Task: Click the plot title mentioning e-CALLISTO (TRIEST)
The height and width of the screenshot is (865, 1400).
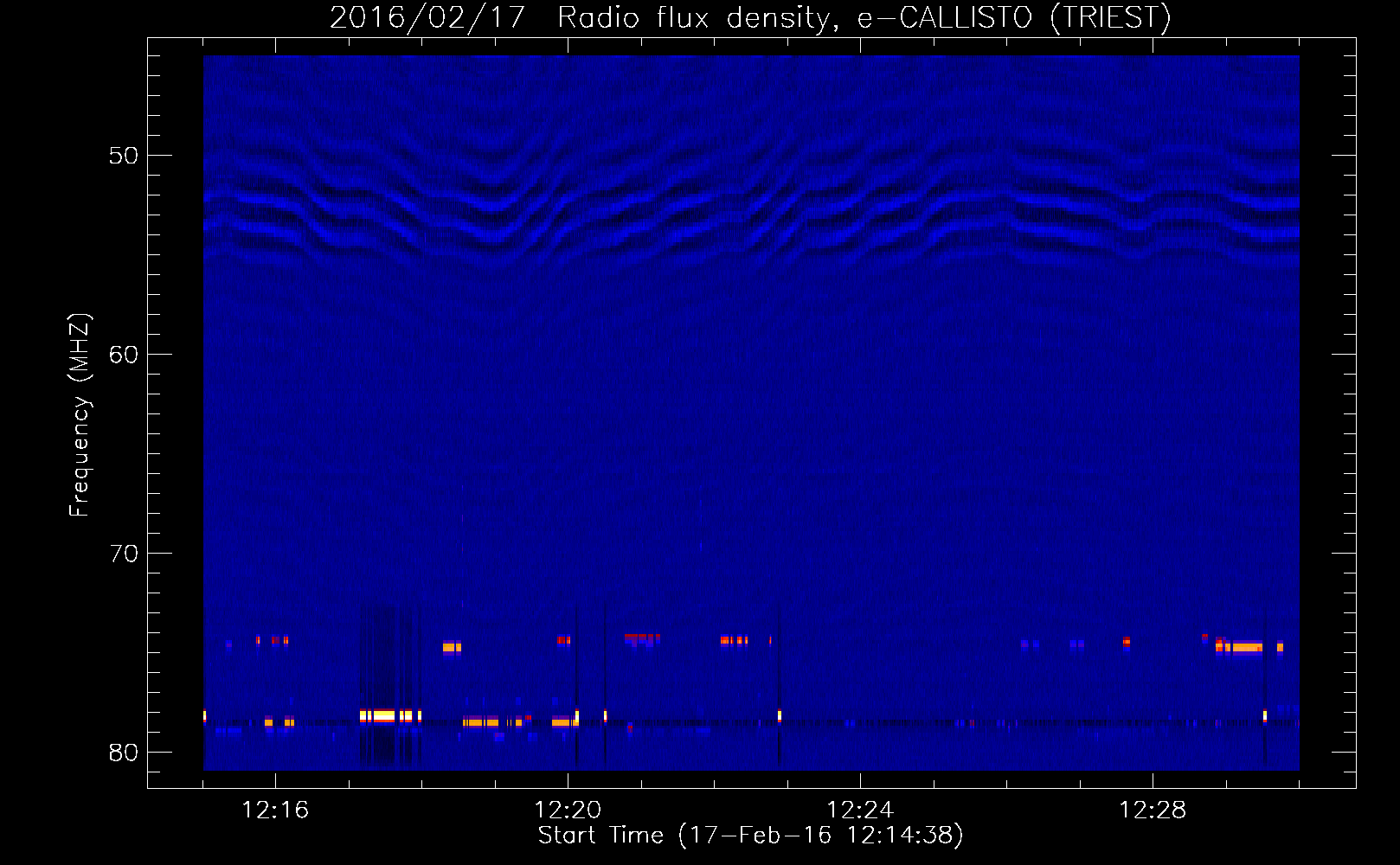Action: pyautogui.click(x=750, y=17)
